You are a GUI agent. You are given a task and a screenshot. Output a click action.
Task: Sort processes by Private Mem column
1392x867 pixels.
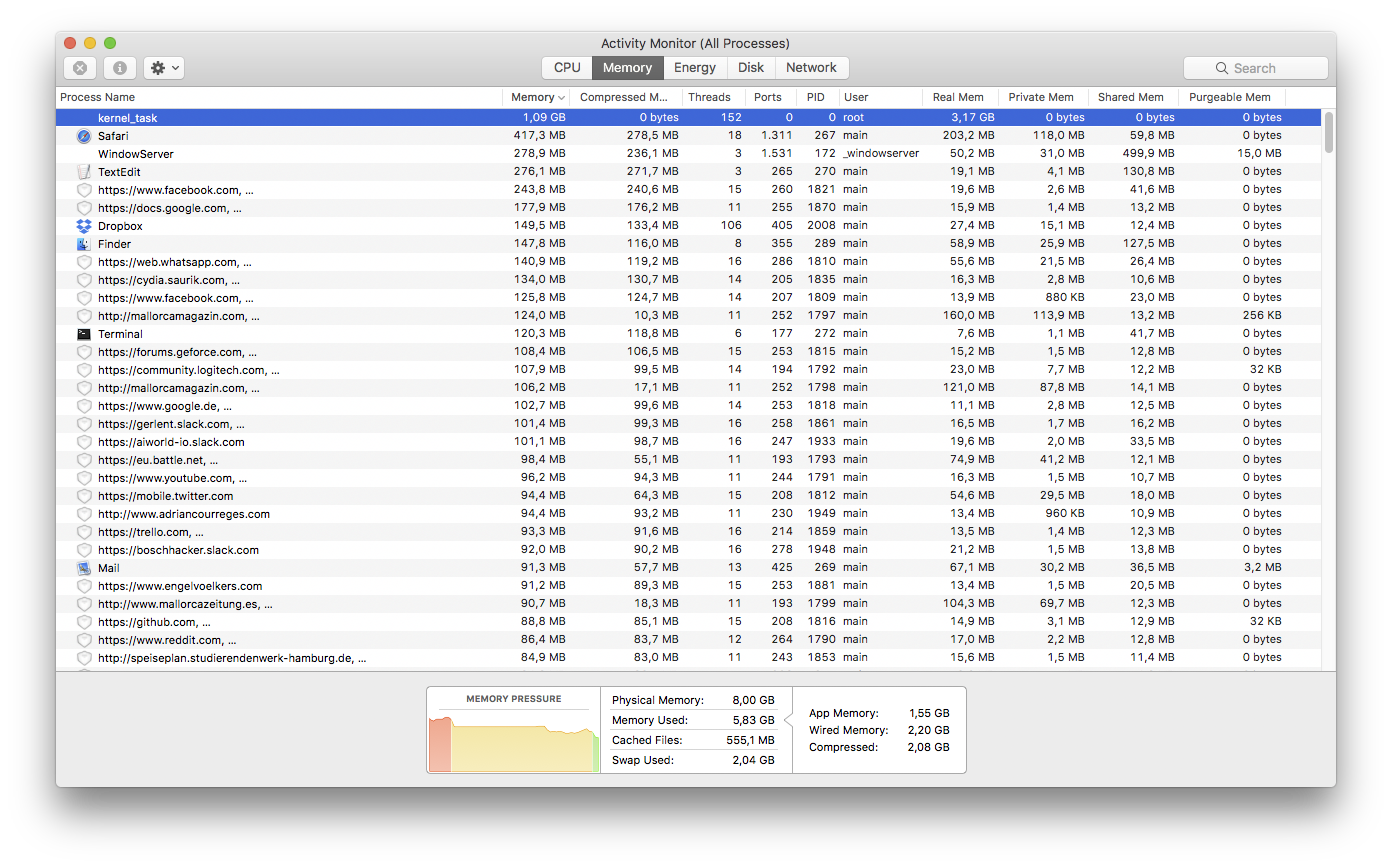click(x=1041, y=97)
